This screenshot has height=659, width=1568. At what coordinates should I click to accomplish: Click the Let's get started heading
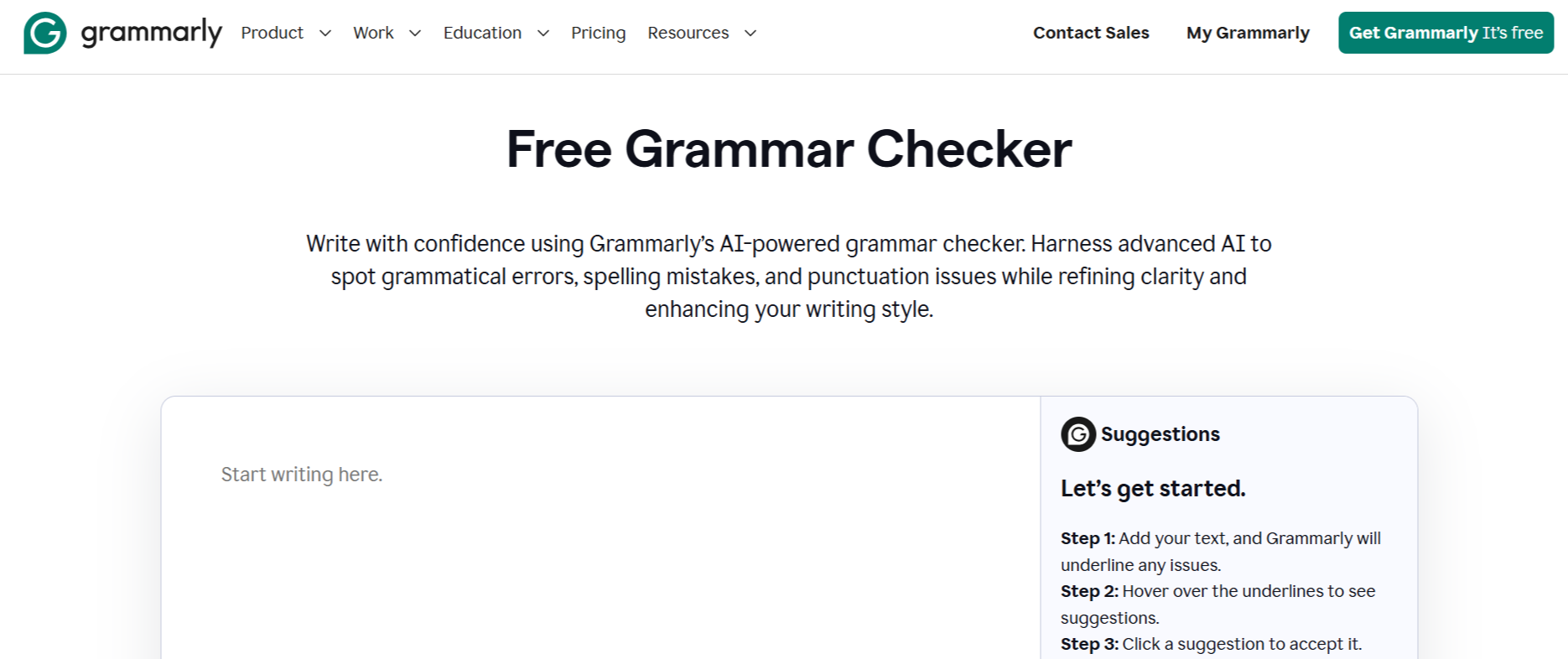(1153, 489)
